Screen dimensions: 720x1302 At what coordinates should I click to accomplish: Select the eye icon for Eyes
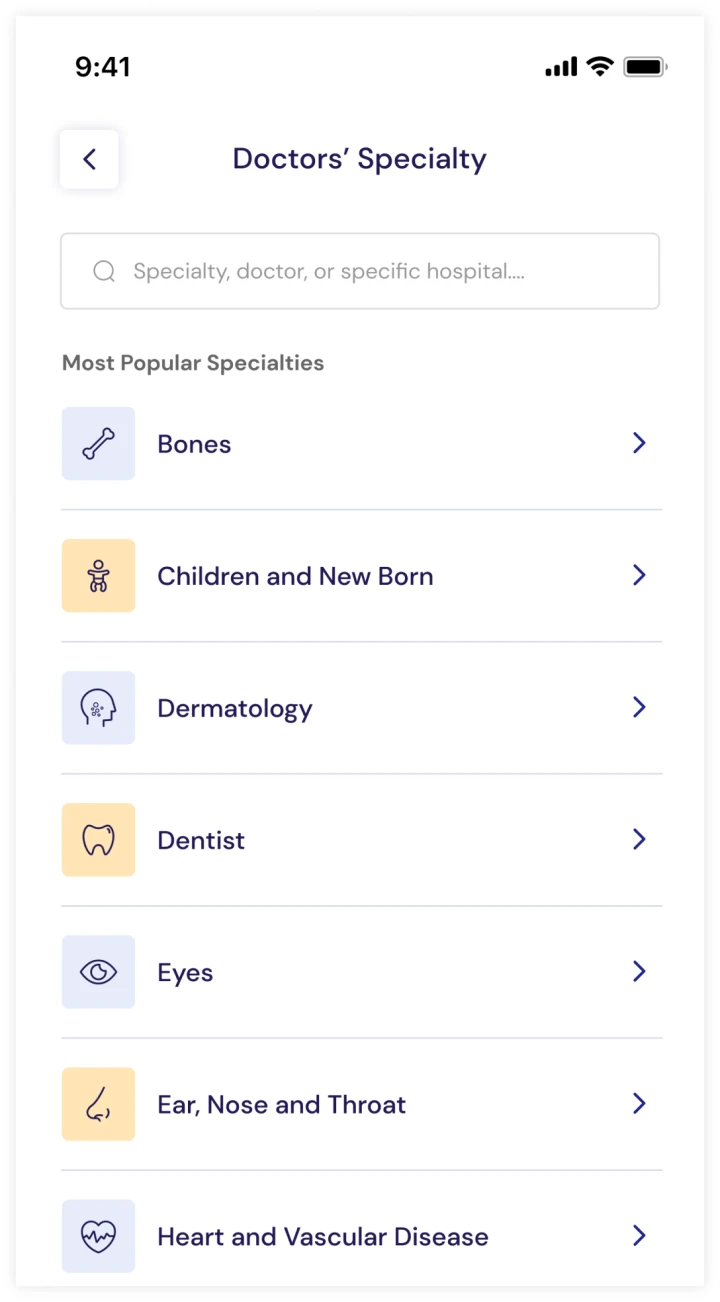pyautogui.click(x=98, y=971)
